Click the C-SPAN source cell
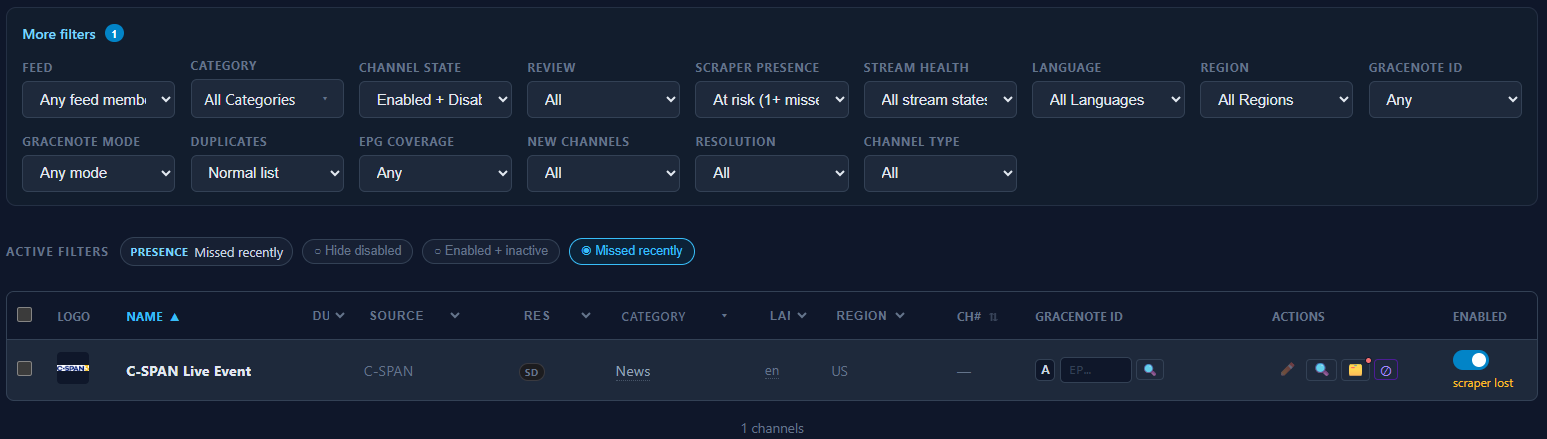1547x439 pixels. point(388,371)
